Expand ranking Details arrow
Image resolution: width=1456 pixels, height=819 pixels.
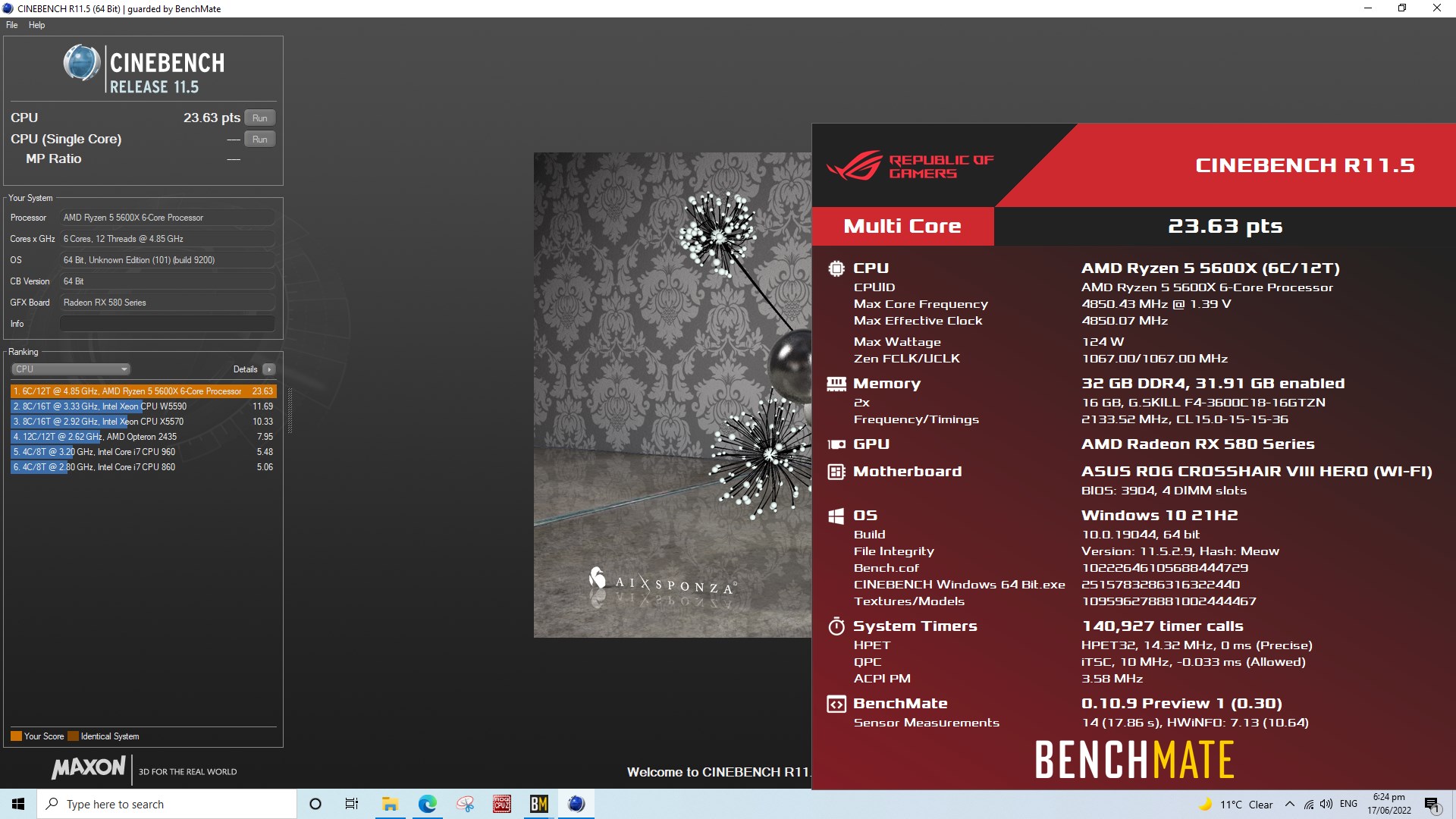[268, 369]
